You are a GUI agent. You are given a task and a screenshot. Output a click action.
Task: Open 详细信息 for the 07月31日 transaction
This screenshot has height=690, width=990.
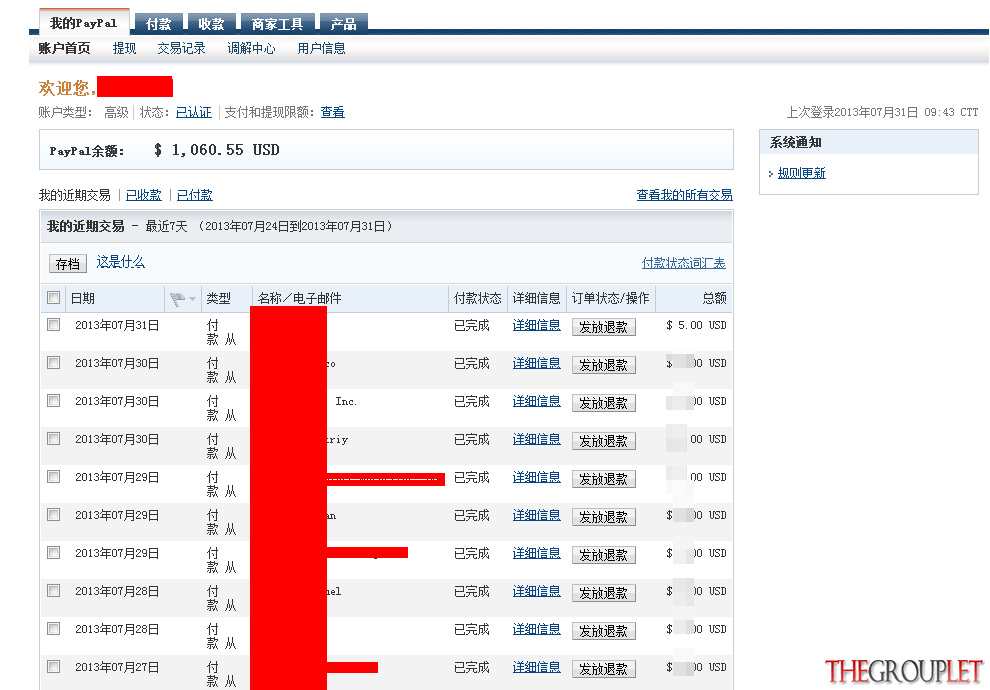(x=537, y=325)
